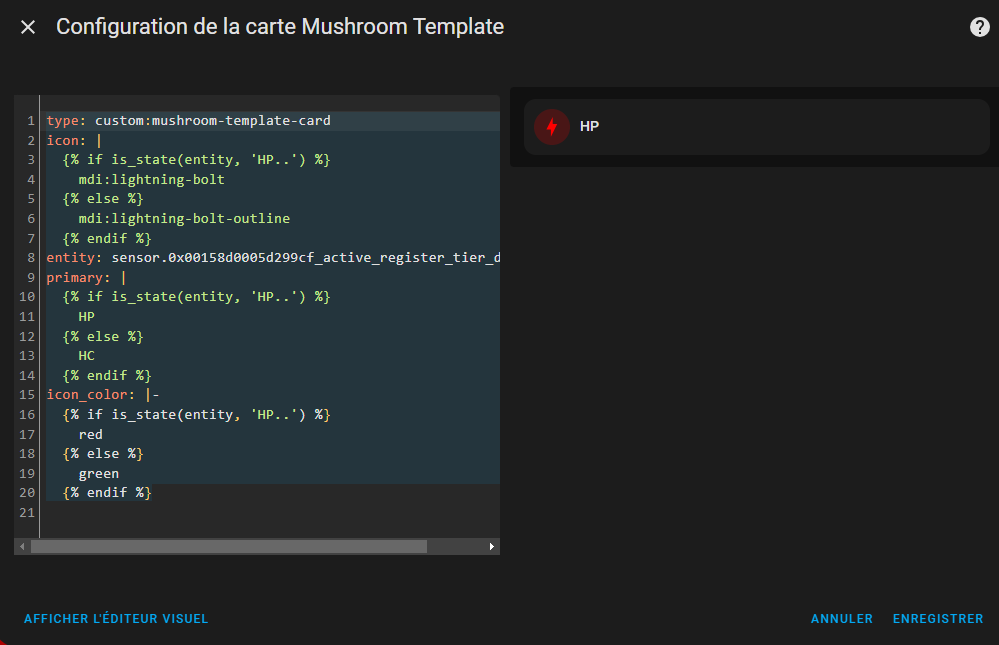This screenshot has height=645, width=999.
Task: Click the word green in code
Action: click(99, 474)
